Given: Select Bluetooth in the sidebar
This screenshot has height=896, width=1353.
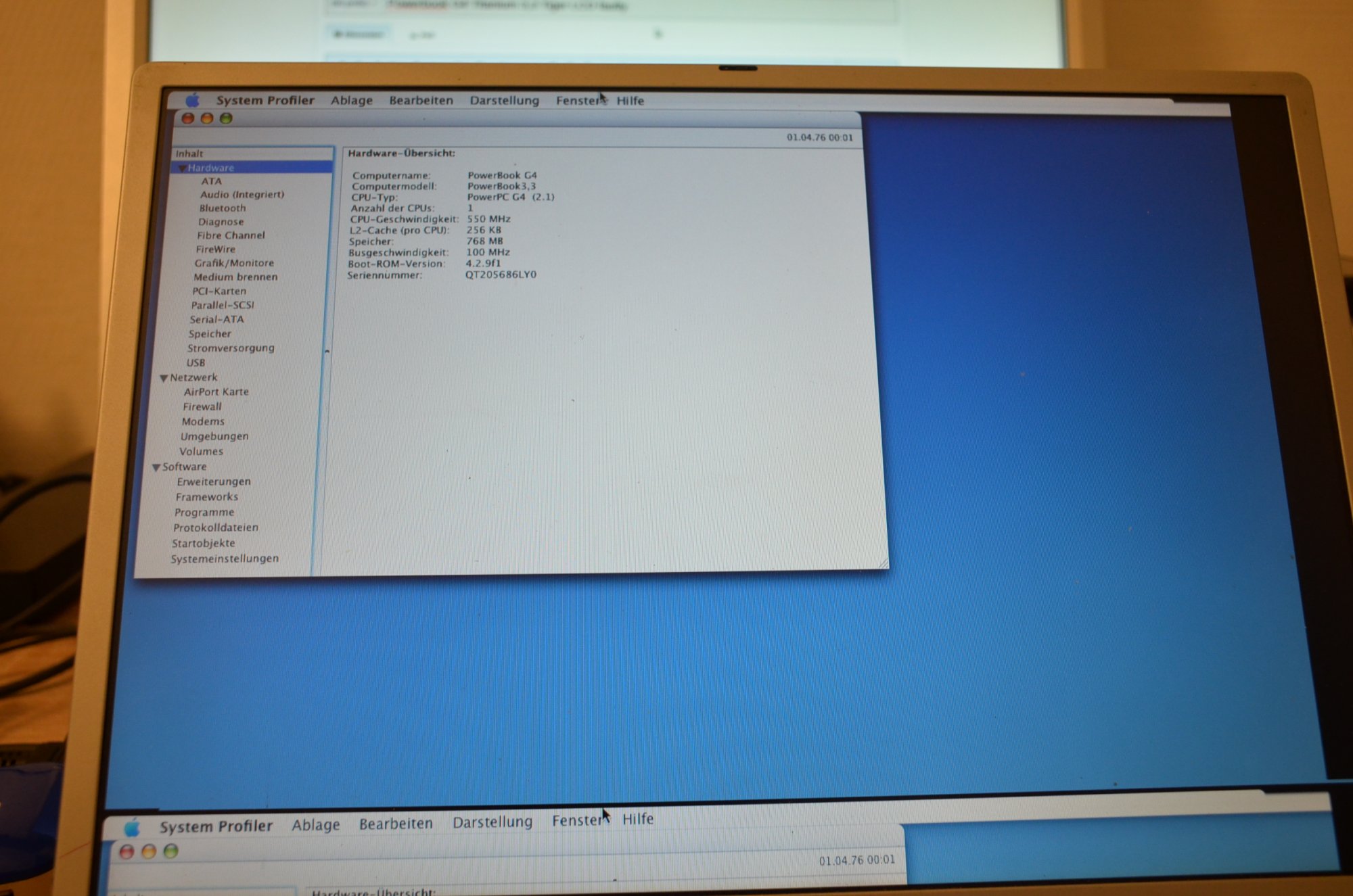Looking at the screenshot, I should point(223,208).
